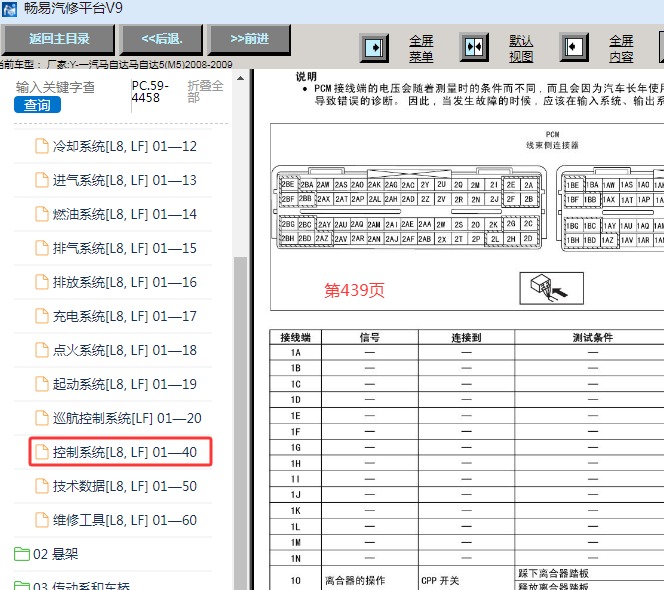The height and width of the screenshot is (590, 664).
Task: Click the blue 查询 button
Action: 37,105
